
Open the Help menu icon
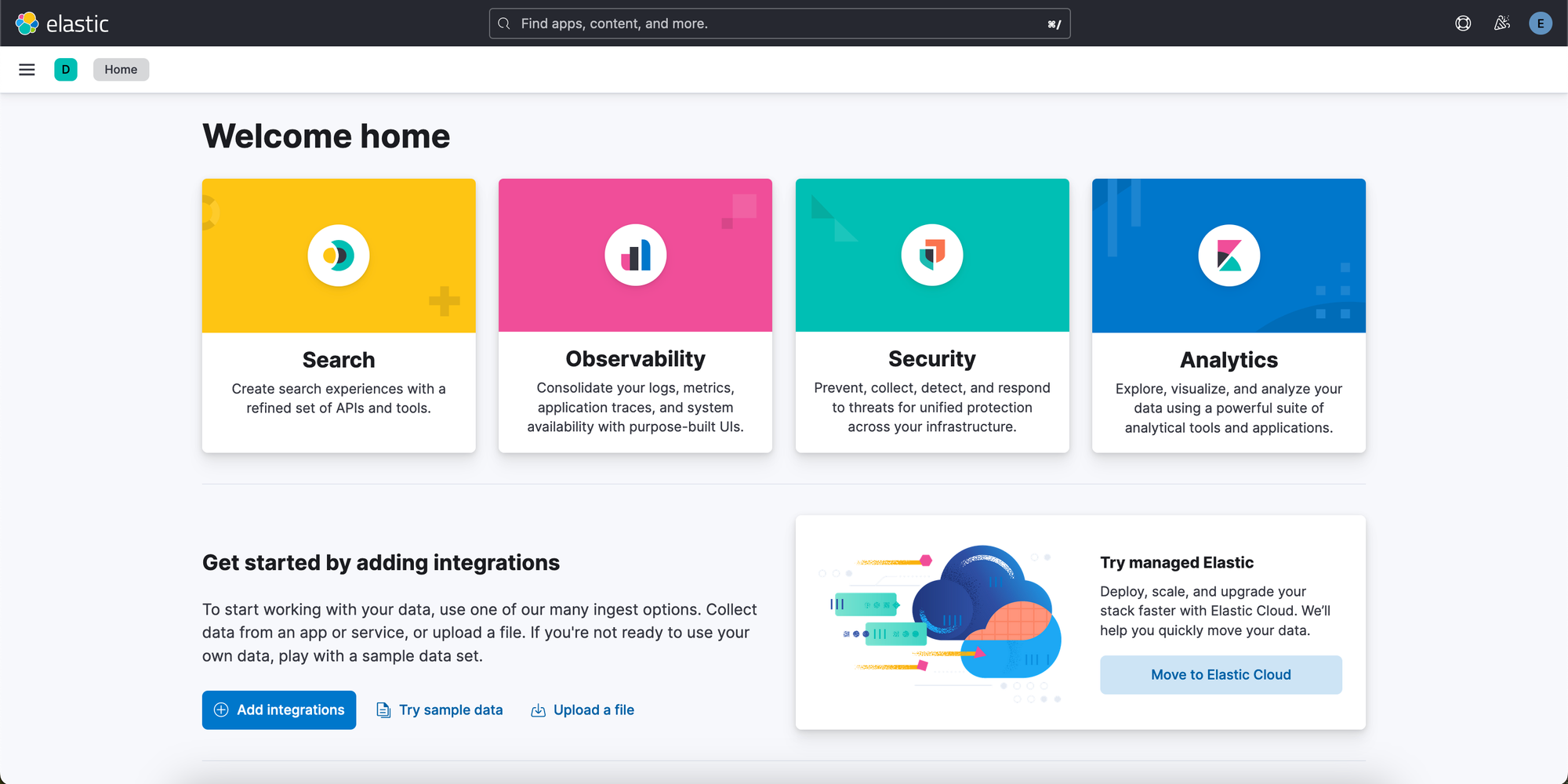click(x=1463, y=24)
